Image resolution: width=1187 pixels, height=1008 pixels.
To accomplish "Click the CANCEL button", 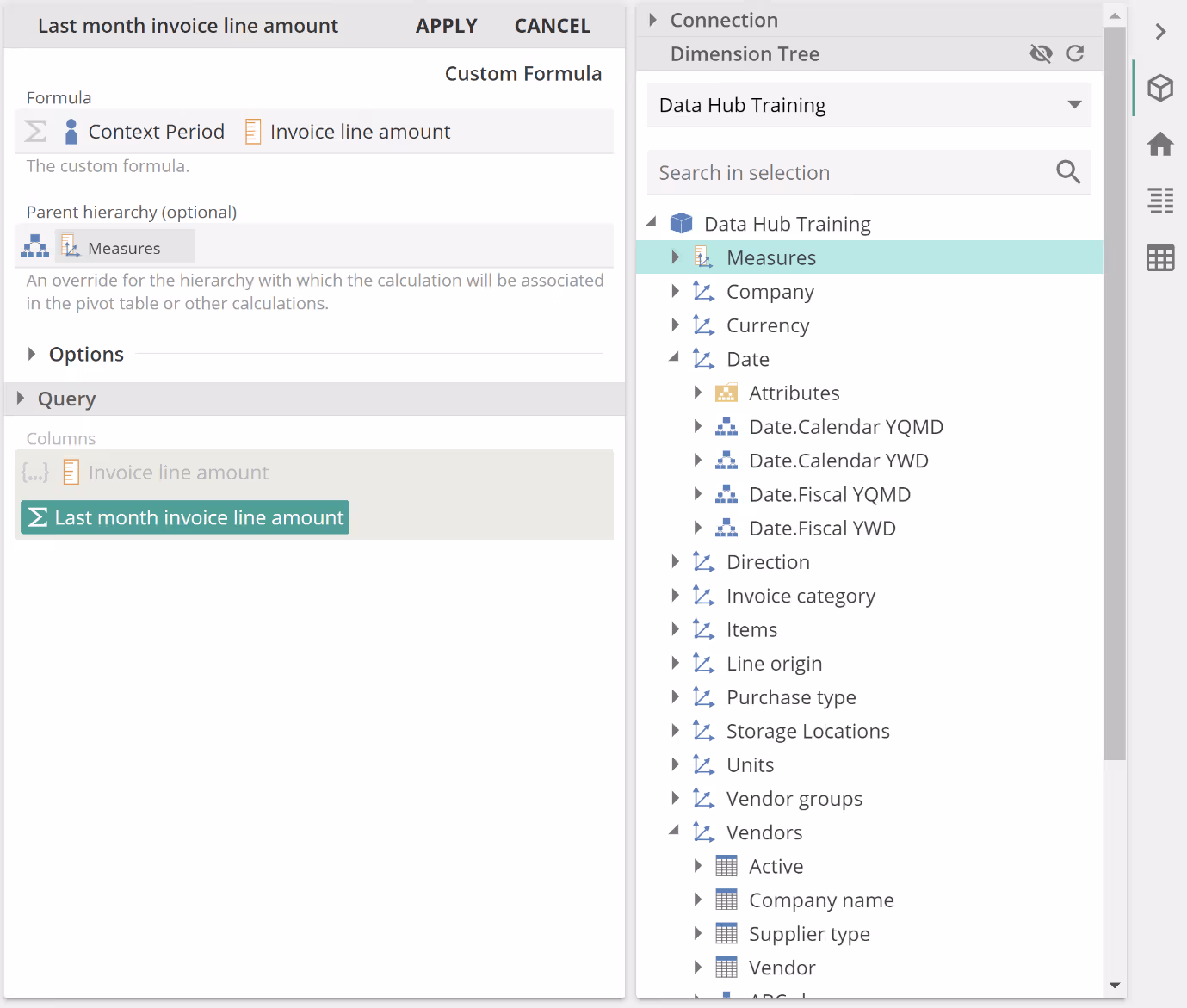I will pyautogui.click(x=552, y=26).
